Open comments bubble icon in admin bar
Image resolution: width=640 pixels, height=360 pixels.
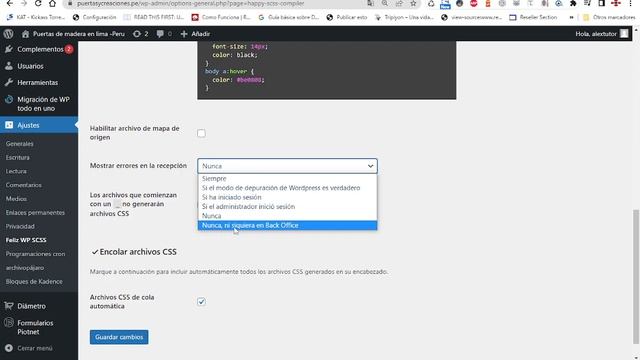(x=160, y=34)
